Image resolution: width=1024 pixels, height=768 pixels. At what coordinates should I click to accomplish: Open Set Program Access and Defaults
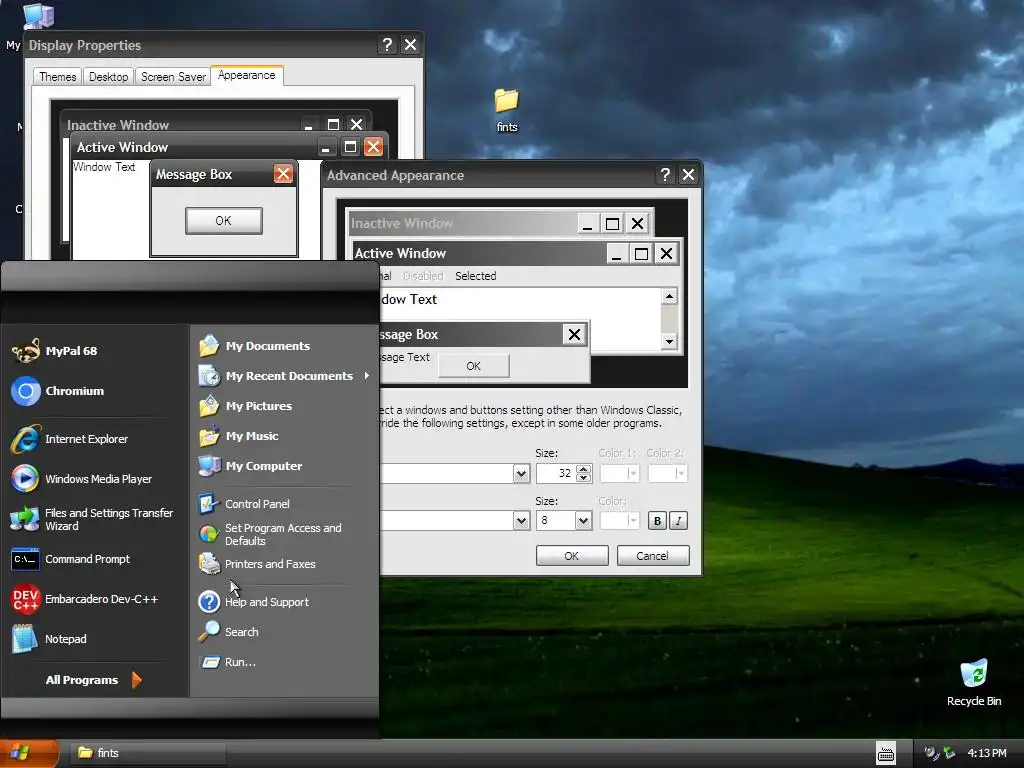[x=270, y=534]
